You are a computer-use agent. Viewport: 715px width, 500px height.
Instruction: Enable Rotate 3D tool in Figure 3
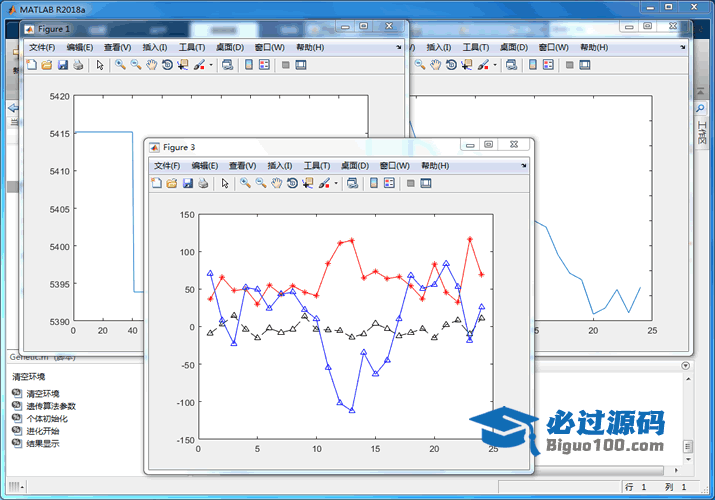(292, 183)
